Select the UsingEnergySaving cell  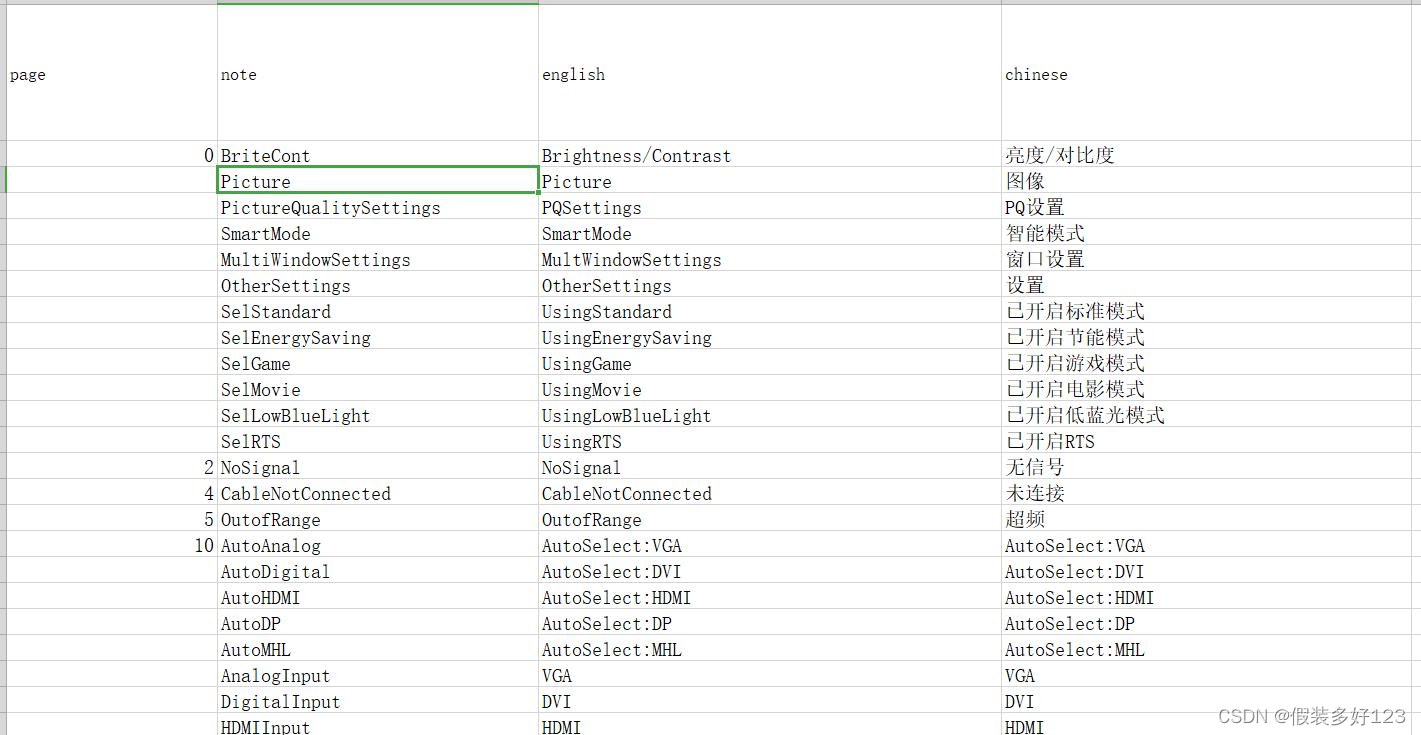tap(770, 337)
